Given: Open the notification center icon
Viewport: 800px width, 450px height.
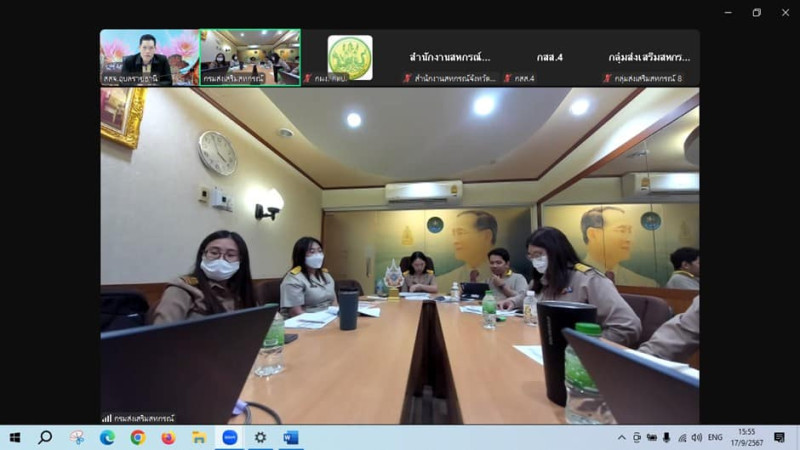Looking at the screenshot, I should point(779,437).
